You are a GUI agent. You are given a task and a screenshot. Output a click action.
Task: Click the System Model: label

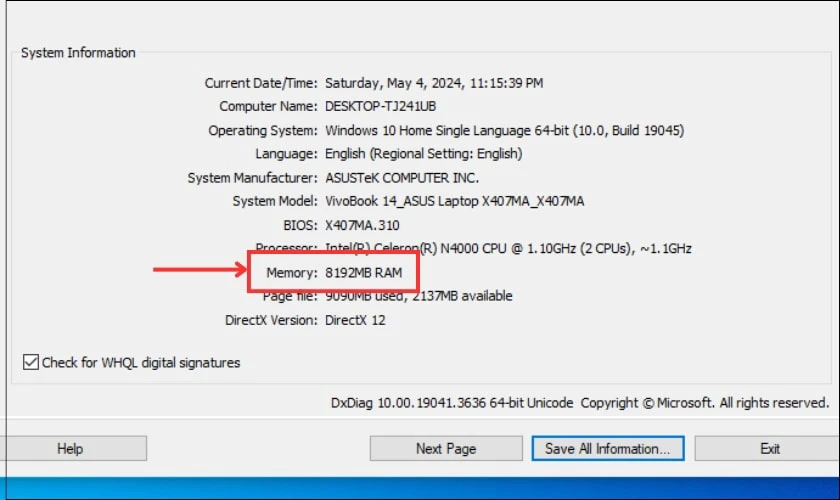coord(275,201)
